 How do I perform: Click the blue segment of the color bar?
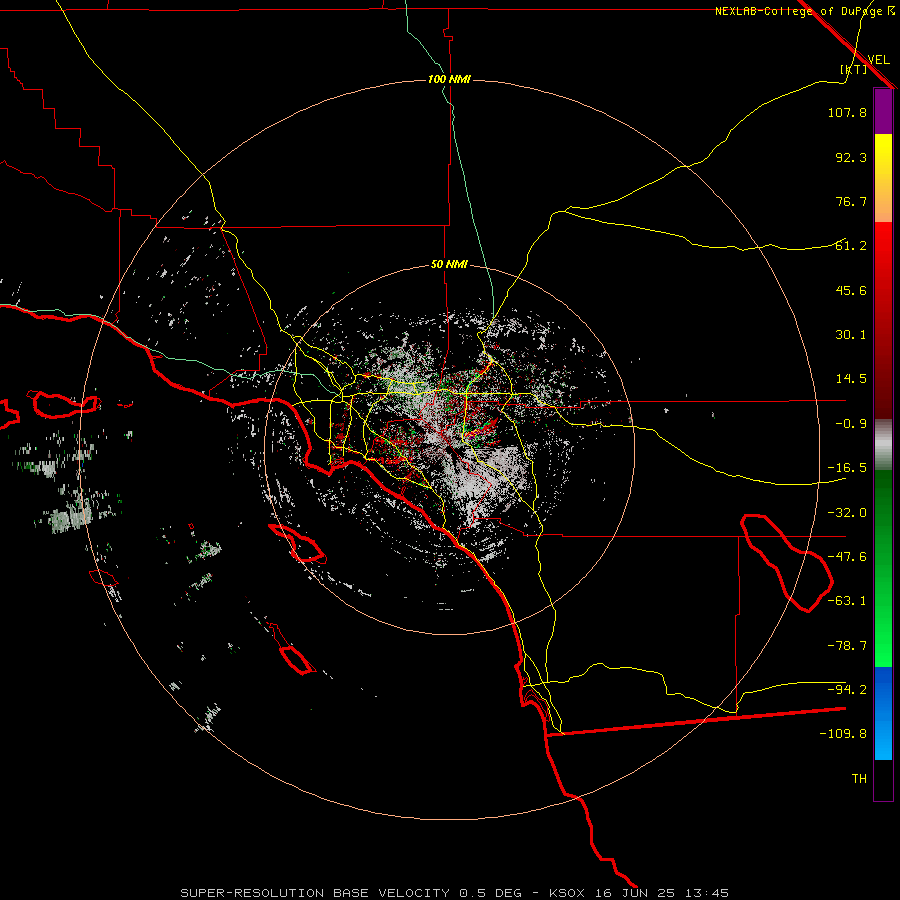(883, 713)
